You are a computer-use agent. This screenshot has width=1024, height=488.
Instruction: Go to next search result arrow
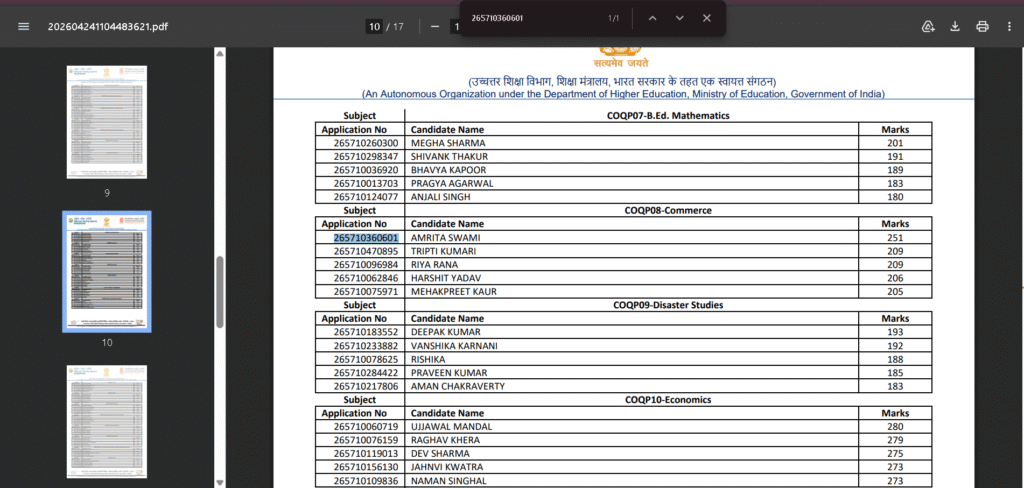(679, 18)
